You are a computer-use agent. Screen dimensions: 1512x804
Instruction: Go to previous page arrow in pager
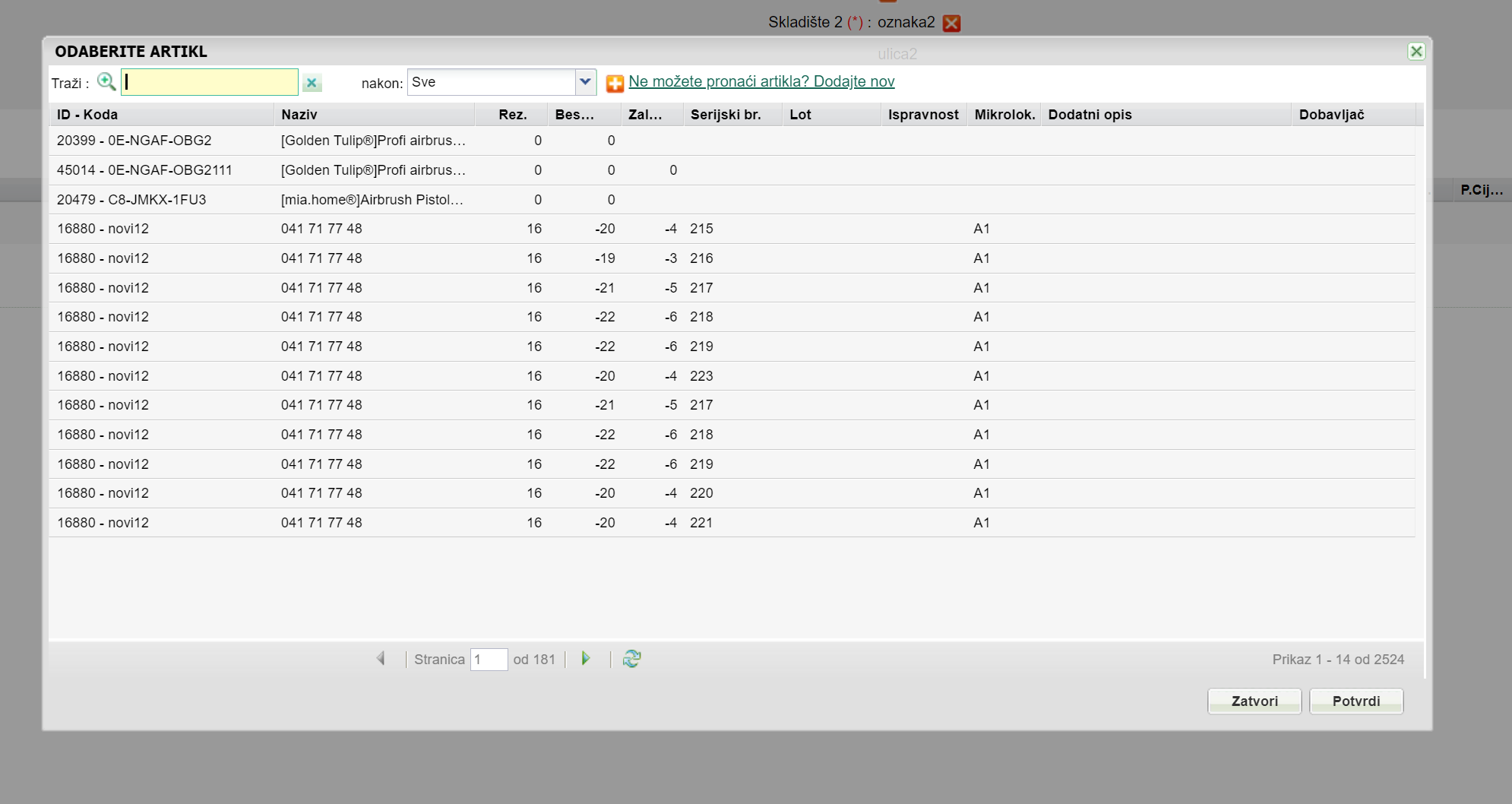(x=381, y=659)
